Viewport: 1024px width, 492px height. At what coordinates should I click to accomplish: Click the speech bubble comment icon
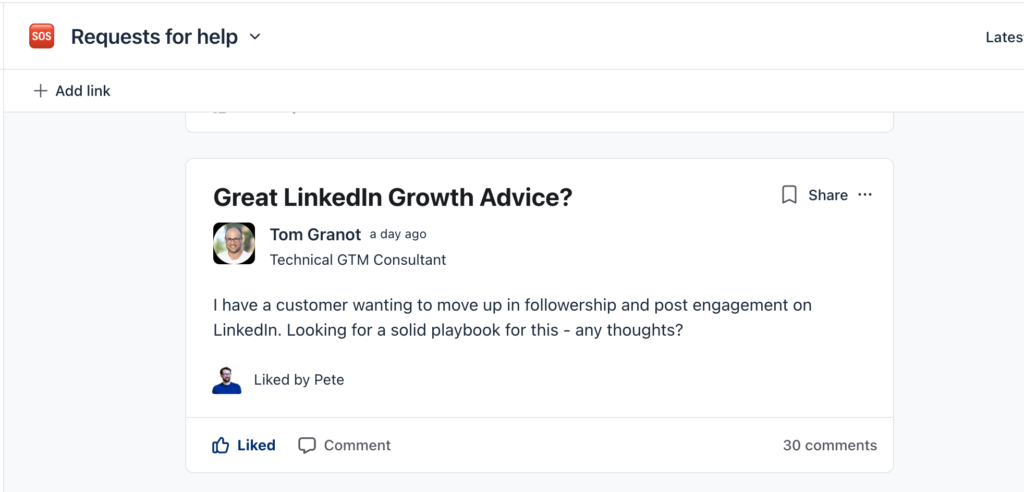tap(307, 445)
